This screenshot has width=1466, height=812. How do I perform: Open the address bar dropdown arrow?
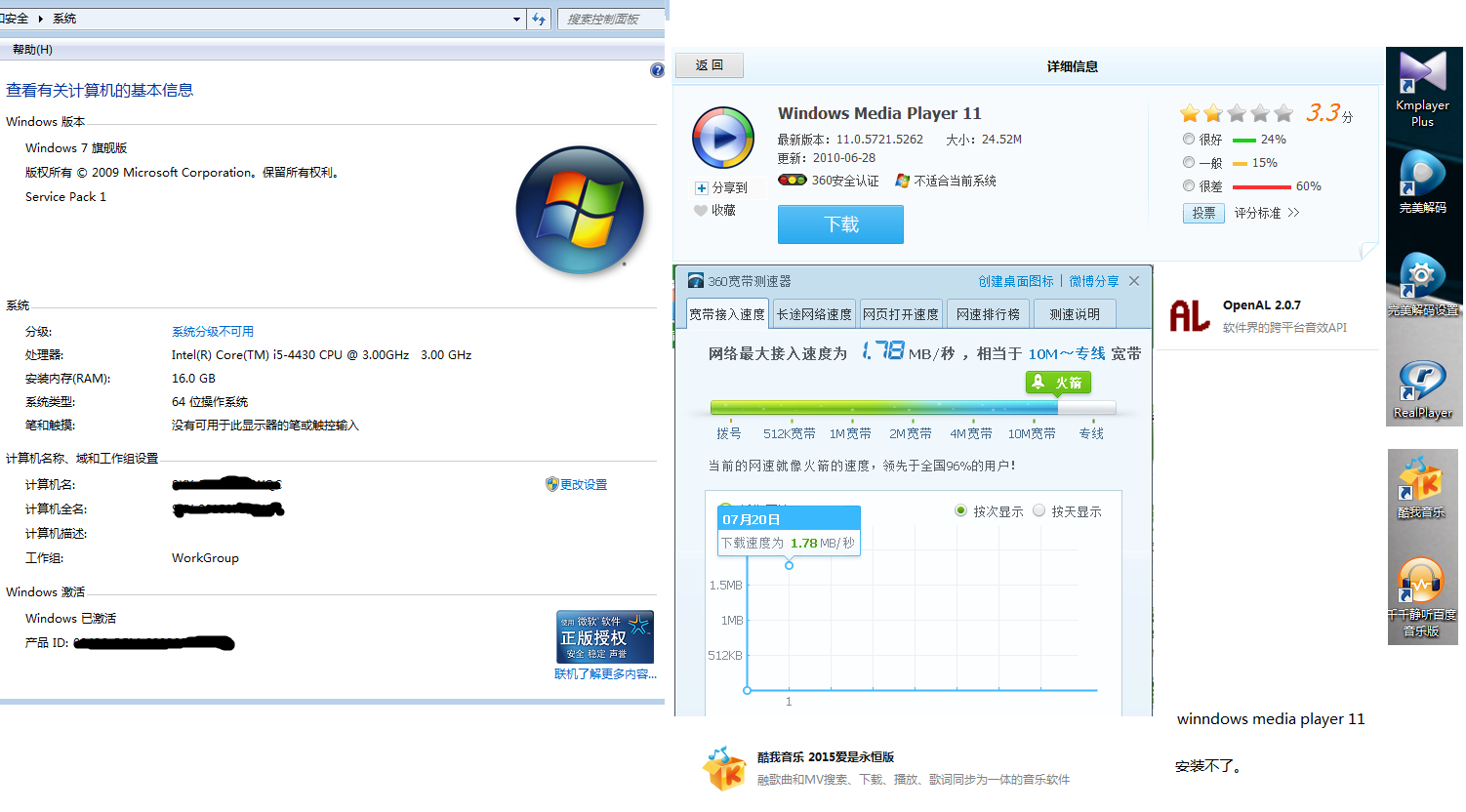click(x=516, y=20)
